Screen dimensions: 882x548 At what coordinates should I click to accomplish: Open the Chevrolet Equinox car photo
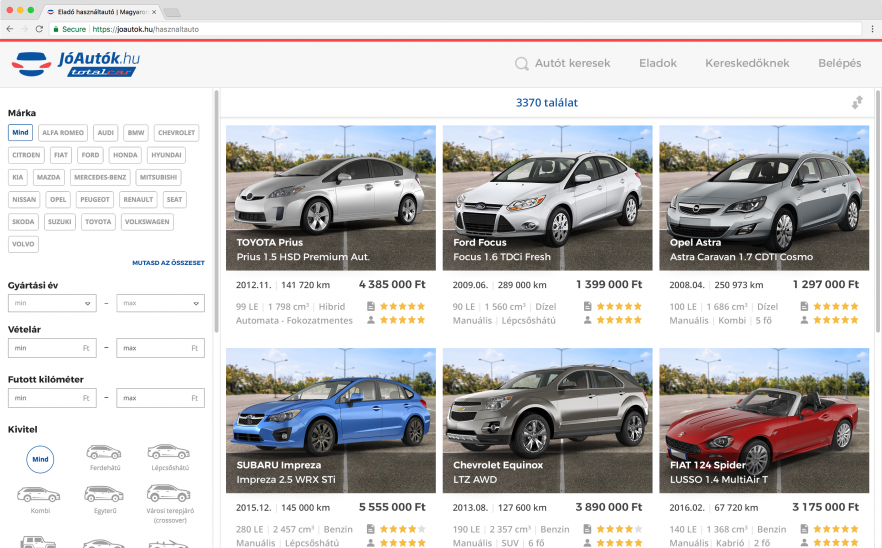pos(547,420)
